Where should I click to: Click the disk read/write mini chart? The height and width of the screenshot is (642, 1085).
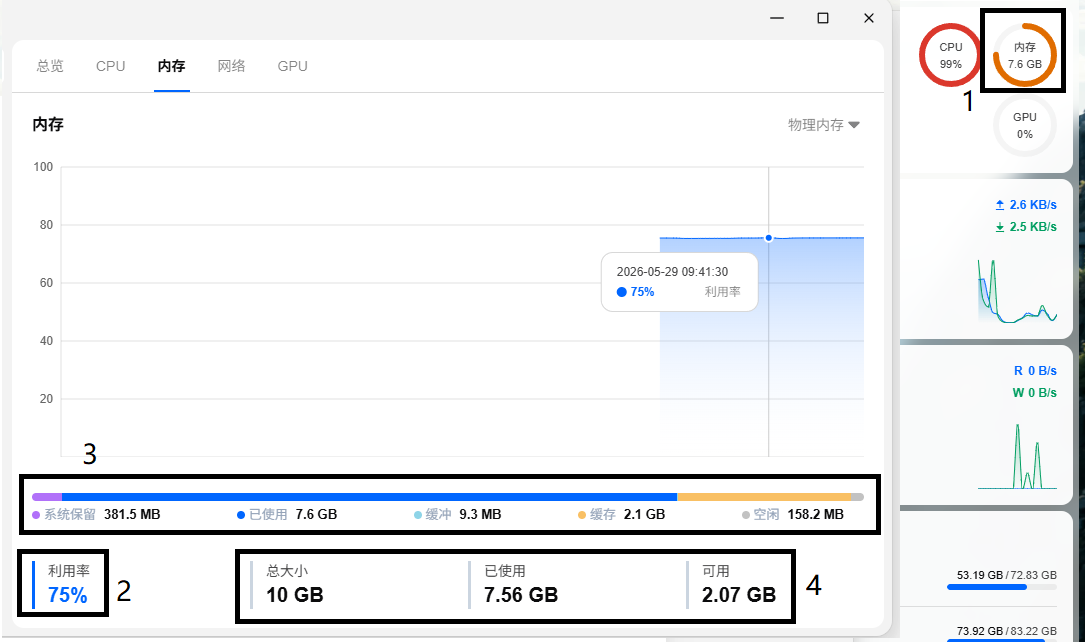(x=1017, y=457)
